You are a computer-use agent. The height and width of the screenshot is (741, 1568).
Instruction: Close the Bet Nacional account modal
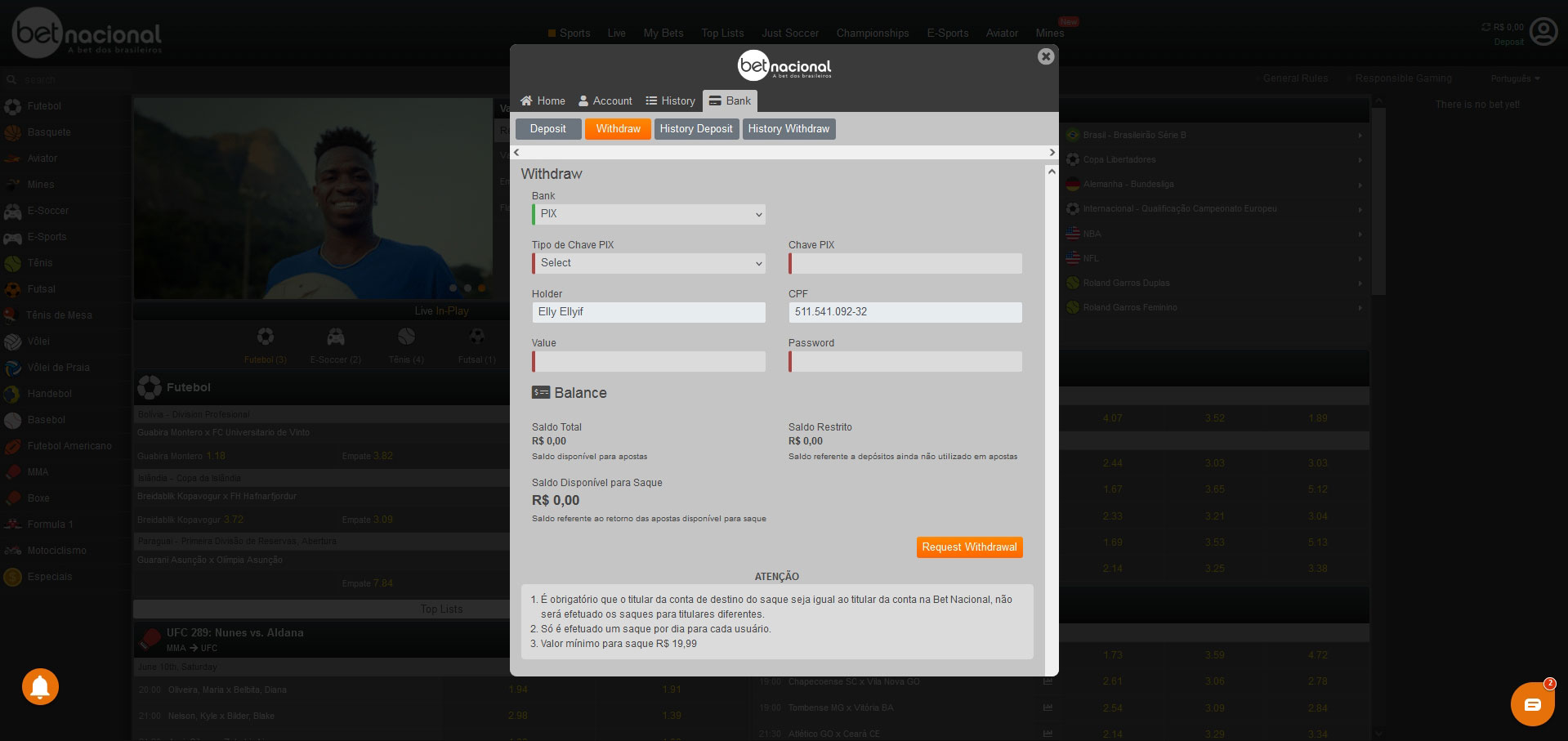(1045, 56)
